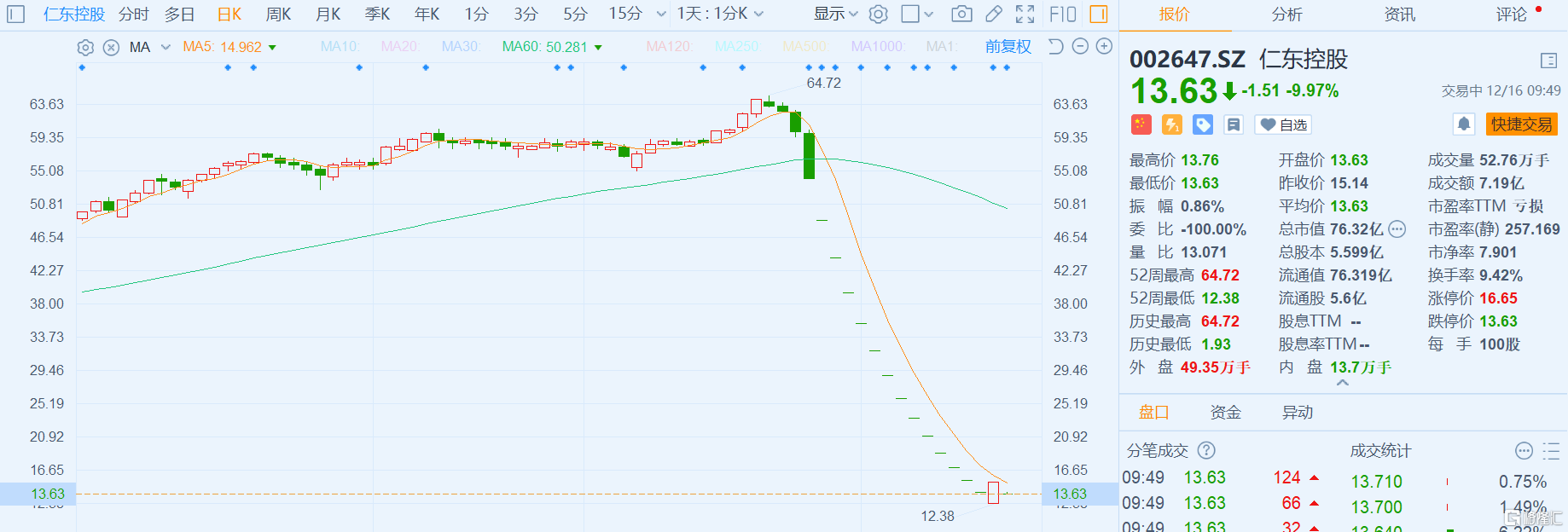Click the 快捷交易 button
The height and width of the screenshot is (532, 1568).
point(1521,124)
